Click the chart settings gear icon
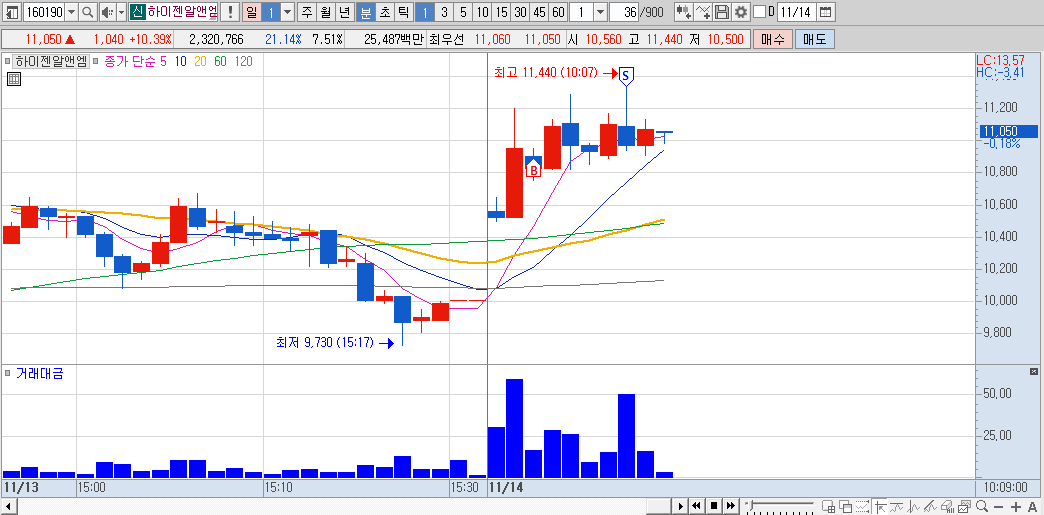The image size is (1044, 515). coord(740,11)
